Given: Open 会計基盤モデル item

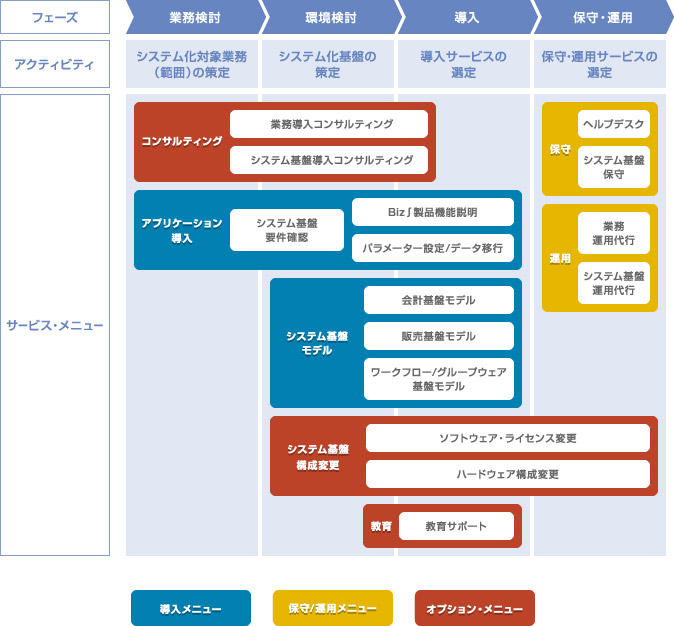Looking at the screenshot, I should [x=439, y=300].
